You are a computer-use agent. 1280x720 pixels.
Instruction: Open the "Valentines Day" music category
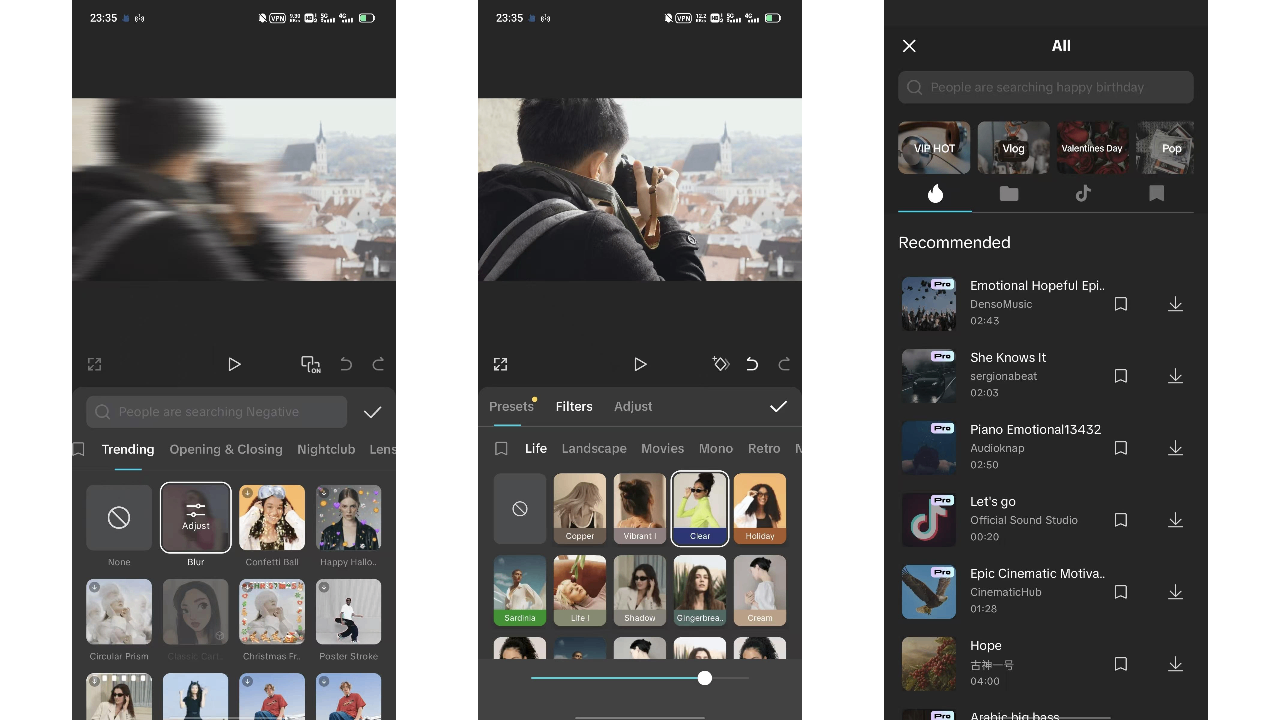pos(1091,147)
